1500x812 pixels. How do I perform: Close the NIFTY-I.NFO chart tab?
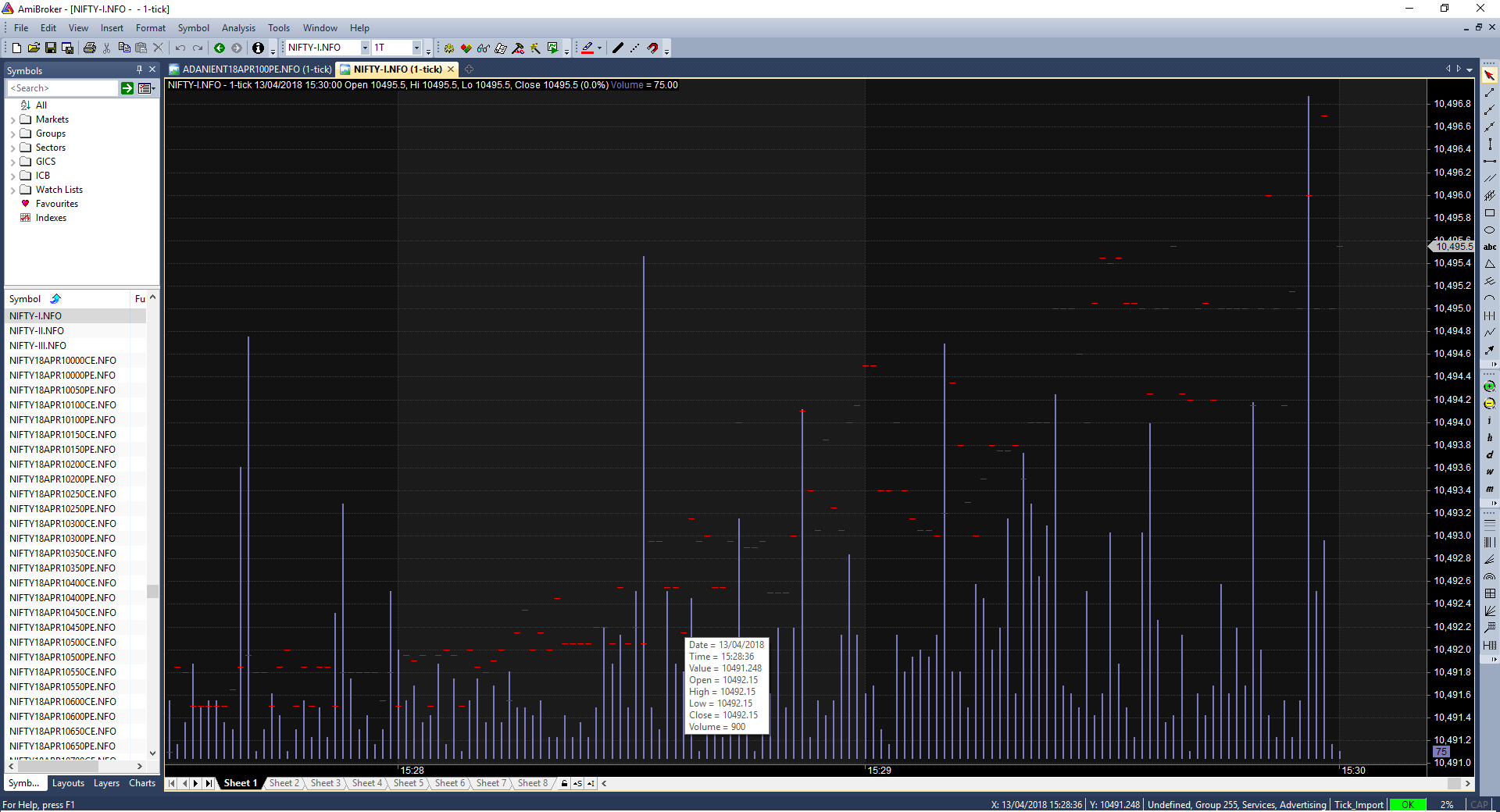pos(451,69)
